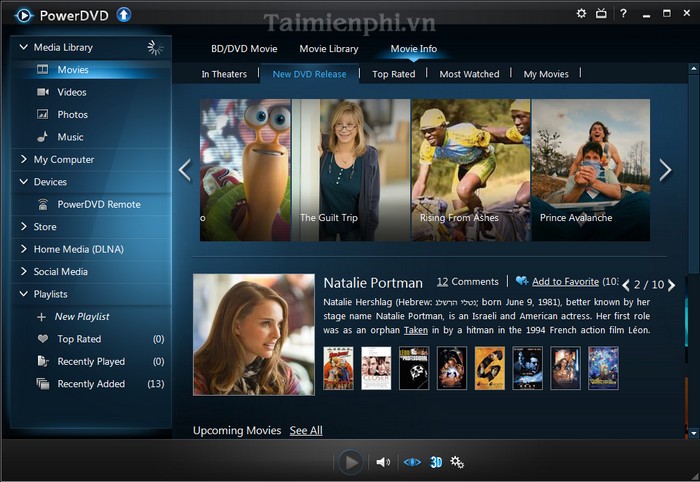This screenshot has width=700, height=482.
Task: Open Prince Avalanche poster
Action: pyautogui.click(x=591, y=170)
